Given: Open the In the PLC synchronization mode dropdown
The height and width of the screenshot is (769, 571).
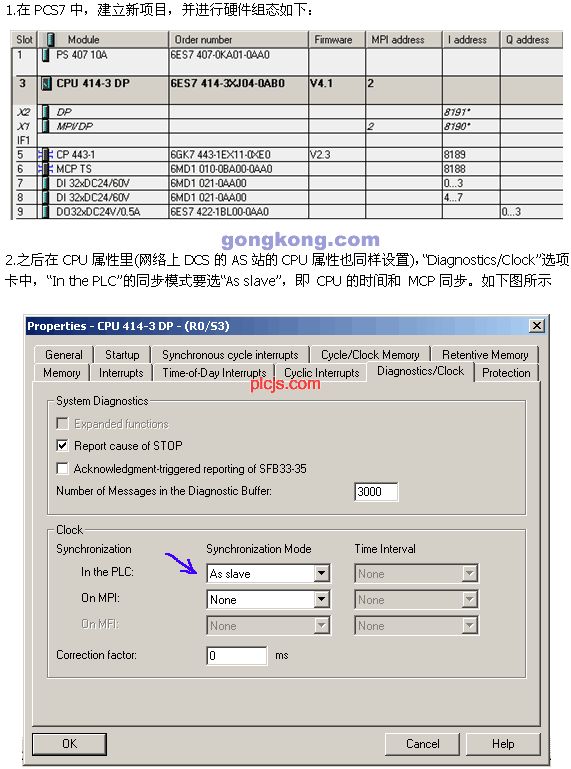Looking at the screenshot, I should point(321,573).
